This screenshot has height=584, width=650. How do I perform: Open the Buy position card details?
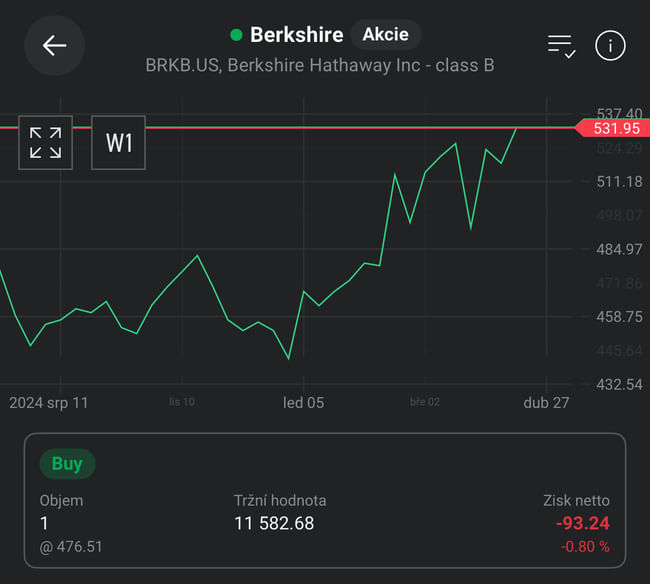[x=325, y=500]
